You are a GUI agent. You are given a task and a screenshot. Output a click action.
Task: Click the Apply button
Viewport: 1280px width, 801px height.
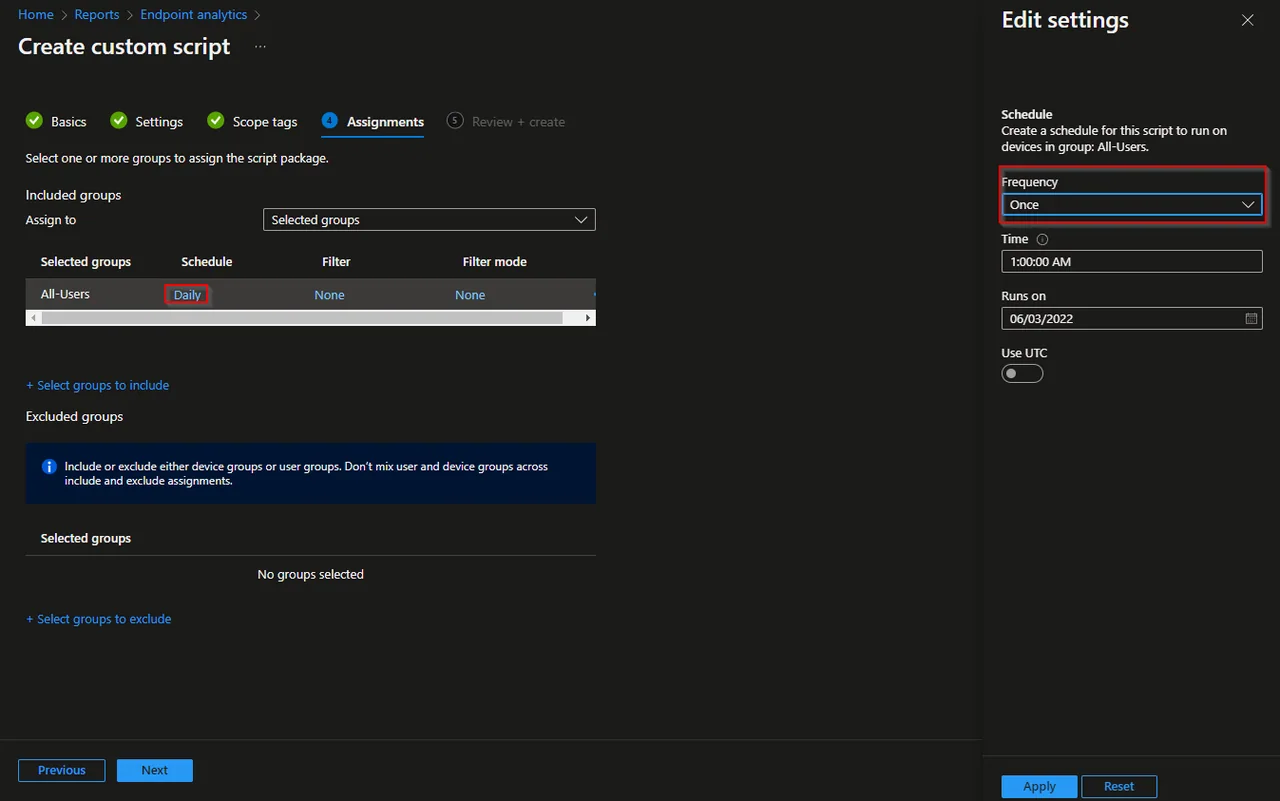(1039, 786)
